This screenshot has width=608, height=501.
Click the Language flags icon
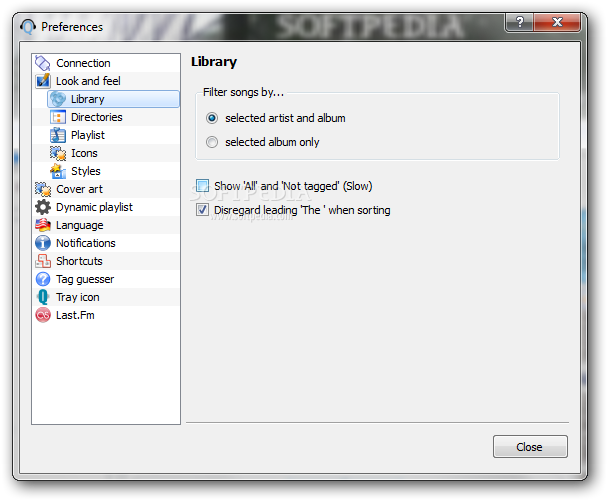[43, 225]
